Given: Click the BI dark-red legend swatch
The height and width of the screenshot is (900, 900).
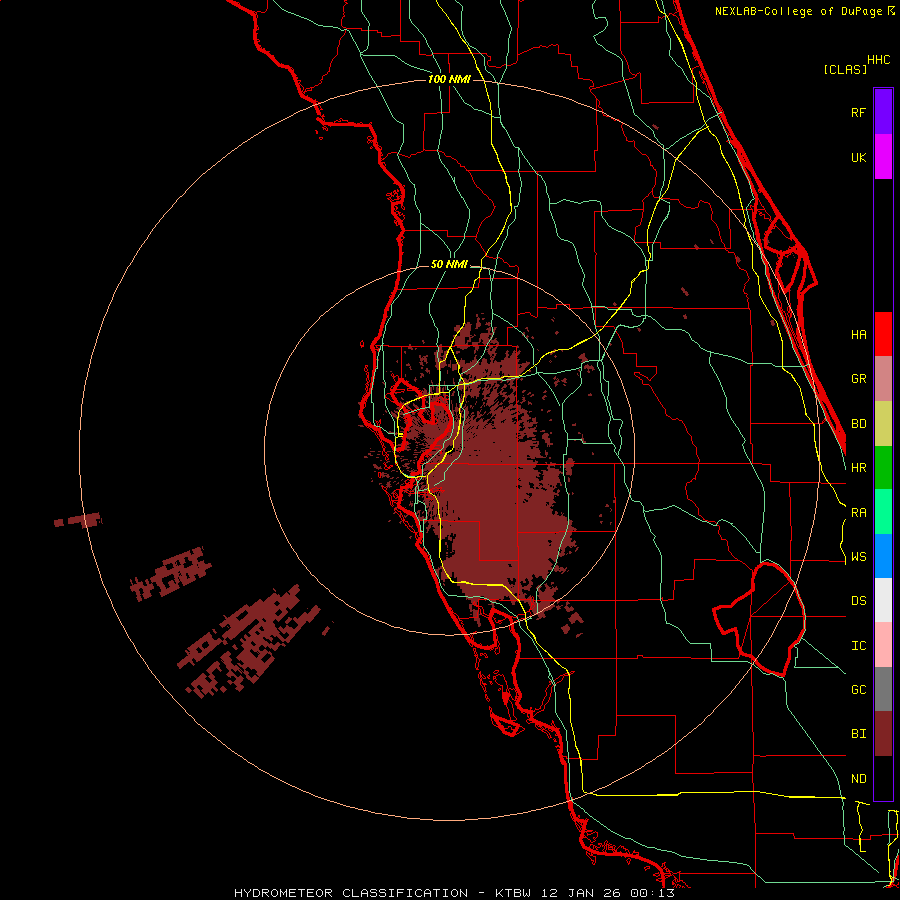Looking at the screenshot, I should (x=883, y=734).
